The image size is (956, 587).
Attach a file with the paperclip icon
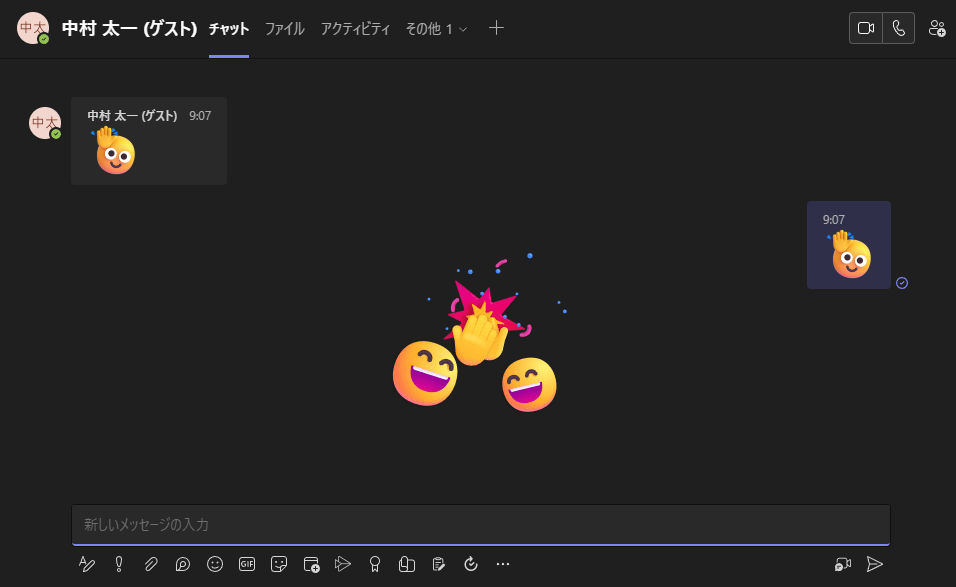[151, 564]
